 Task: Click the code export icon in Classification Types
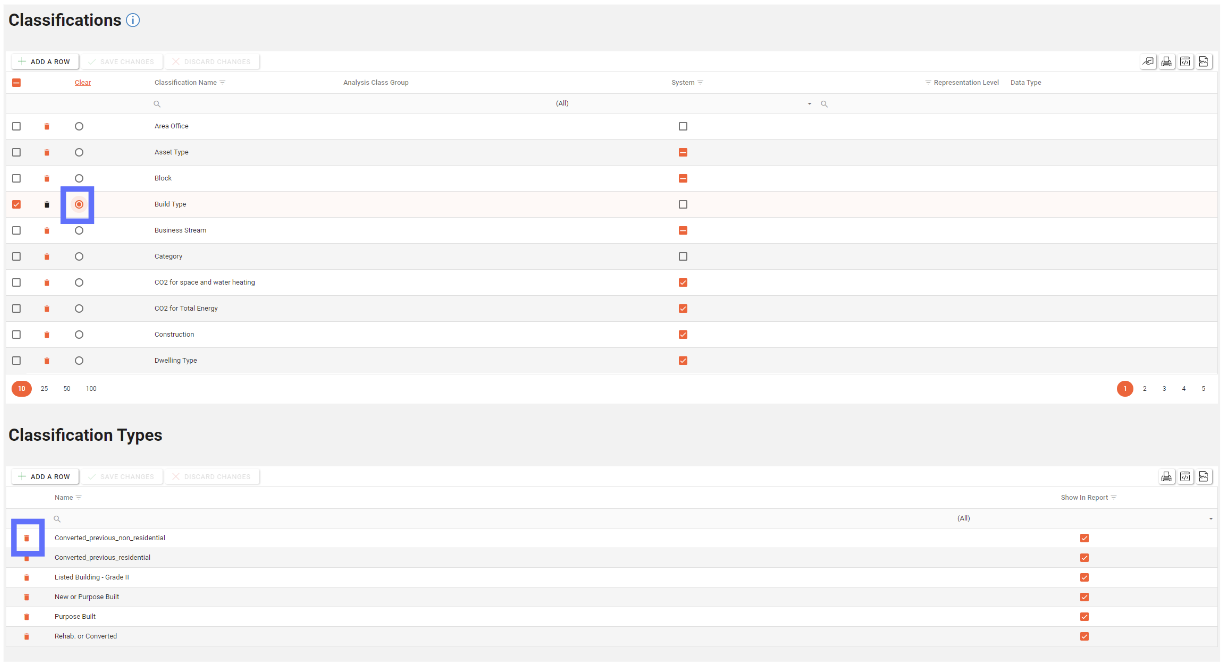click(x=1185, y=477)
